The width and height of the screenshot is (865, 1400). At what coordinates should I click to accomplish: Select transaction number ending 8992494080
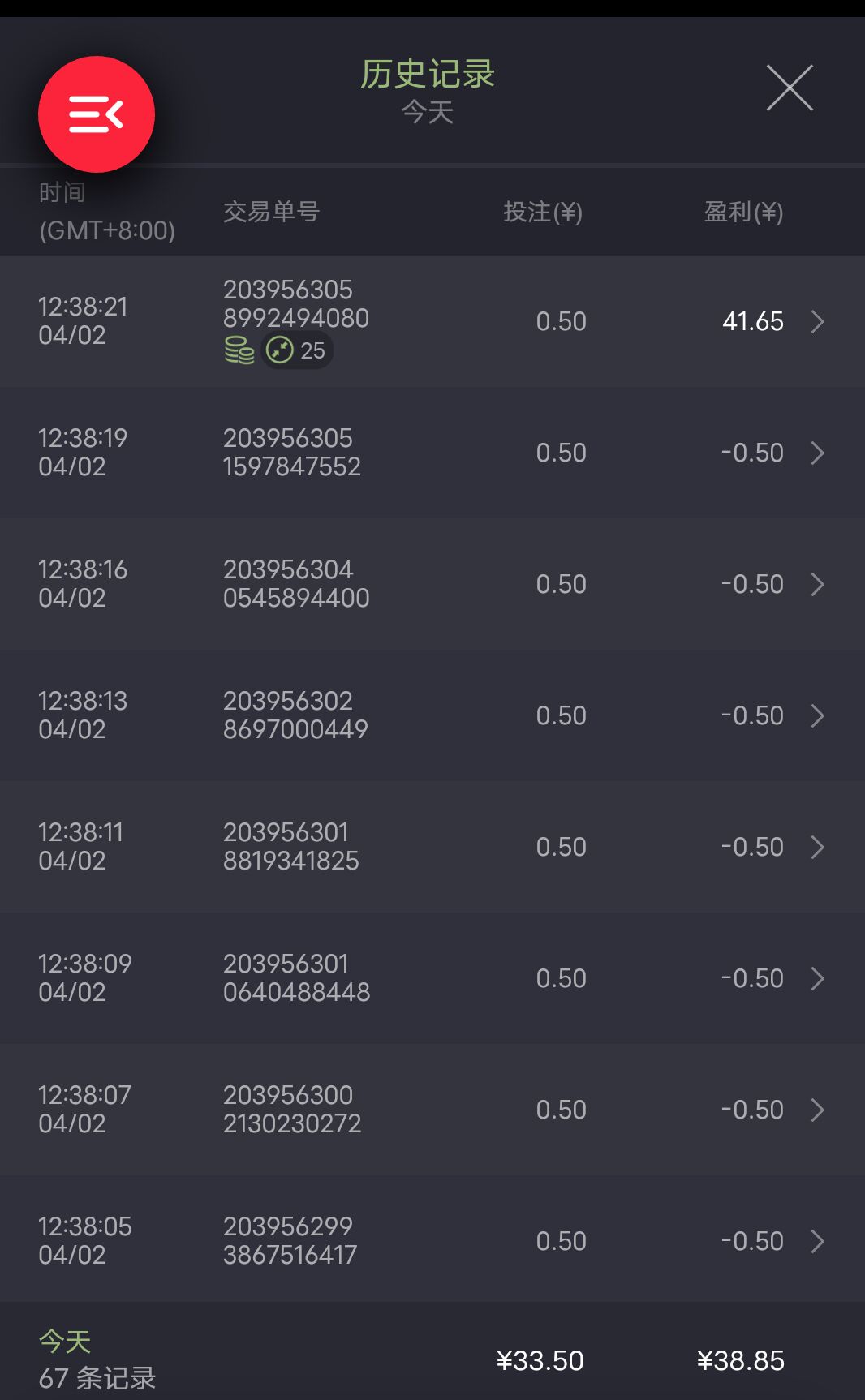coord(295,304)
